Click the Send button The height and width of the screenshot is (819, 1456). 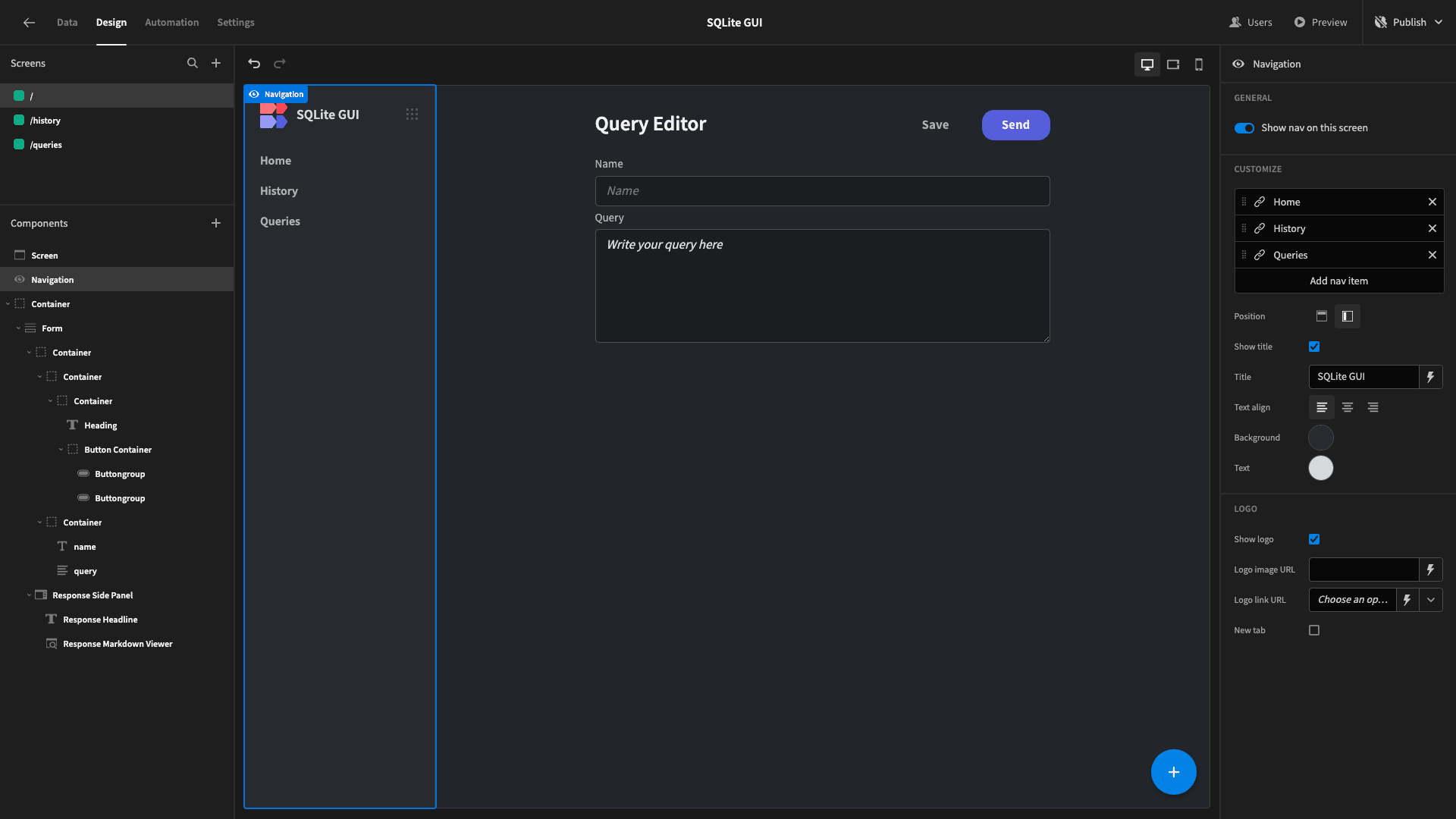(1015, 125)
